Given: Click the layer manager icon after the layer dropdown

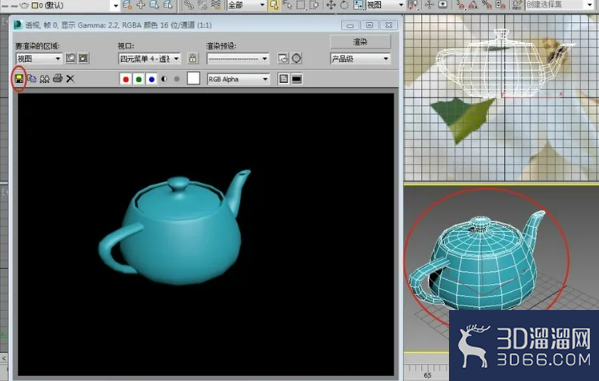Looking at the screenshot, I should tap(128, 5).
